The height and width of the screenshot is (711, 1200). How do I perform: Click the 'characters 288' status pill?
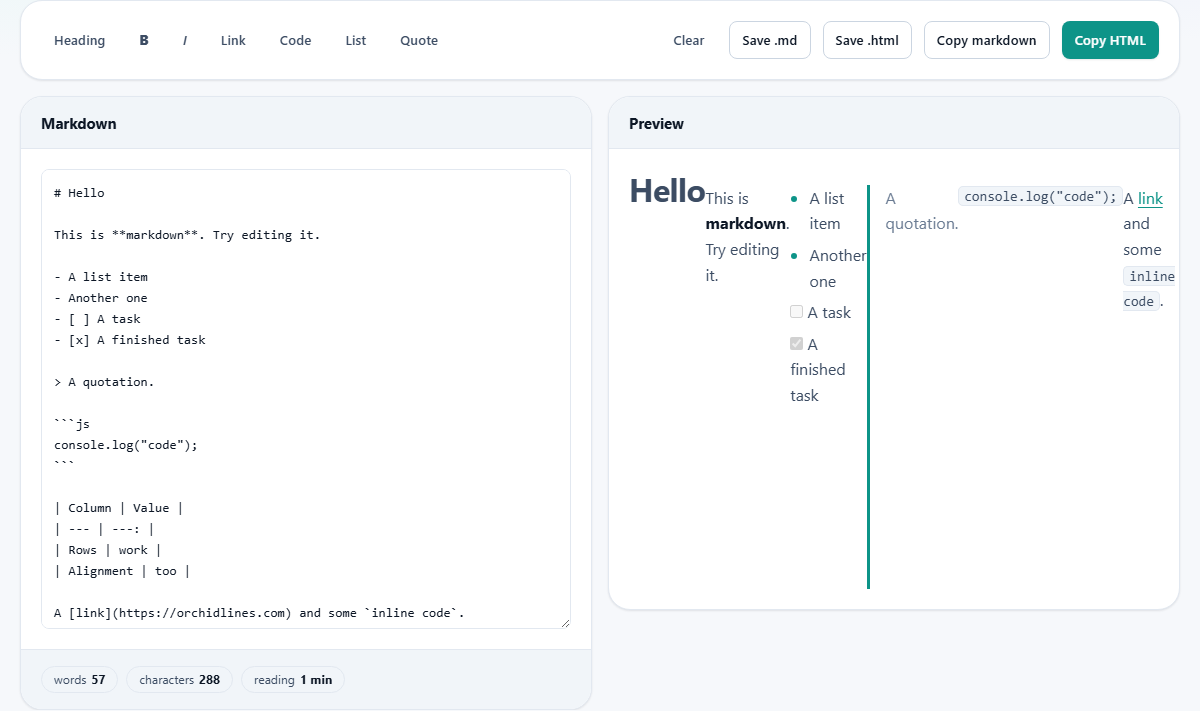[179, 680]
